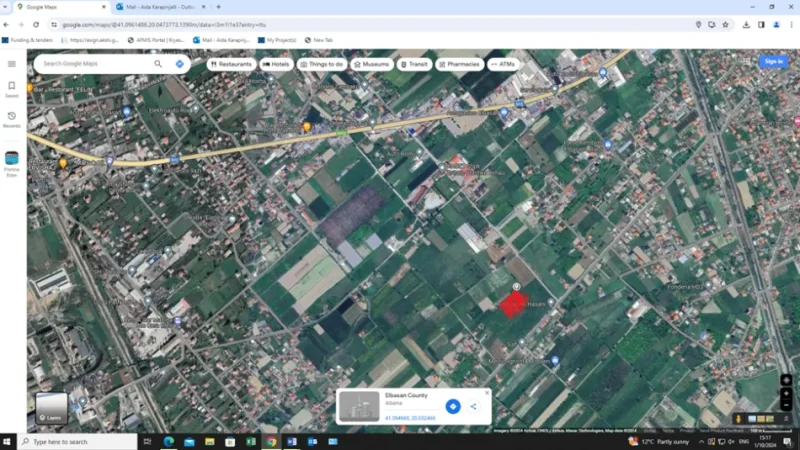This screenshot has width=800, height=450.
Task: Open the tab search dropdown arrow
Action: 5,7
